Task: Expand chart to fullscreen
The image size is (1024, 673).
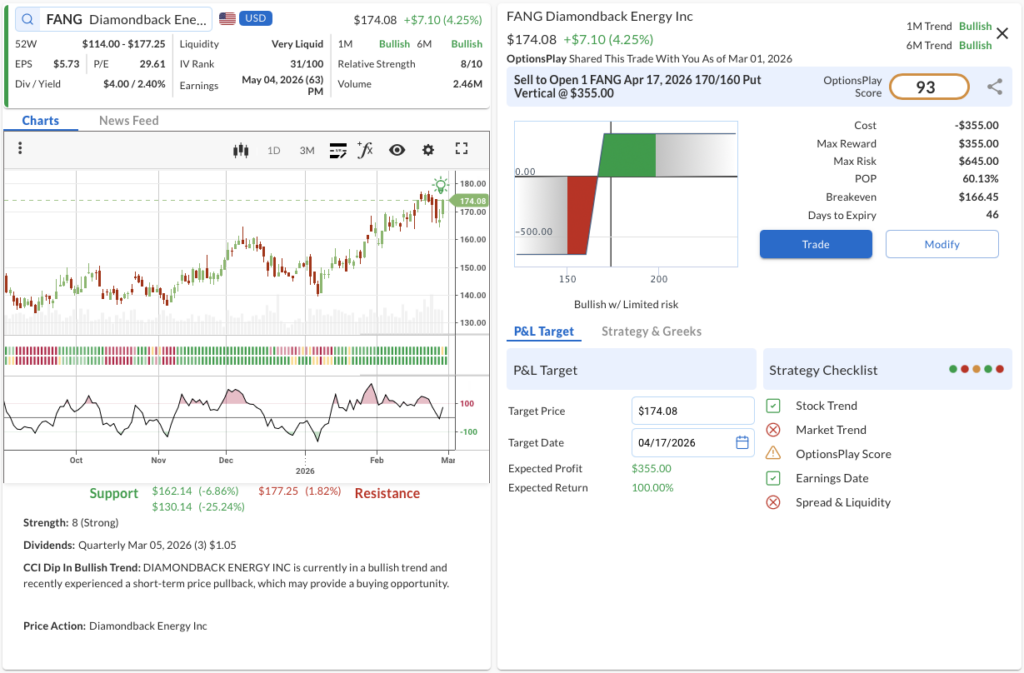Action: pos(461,149)
